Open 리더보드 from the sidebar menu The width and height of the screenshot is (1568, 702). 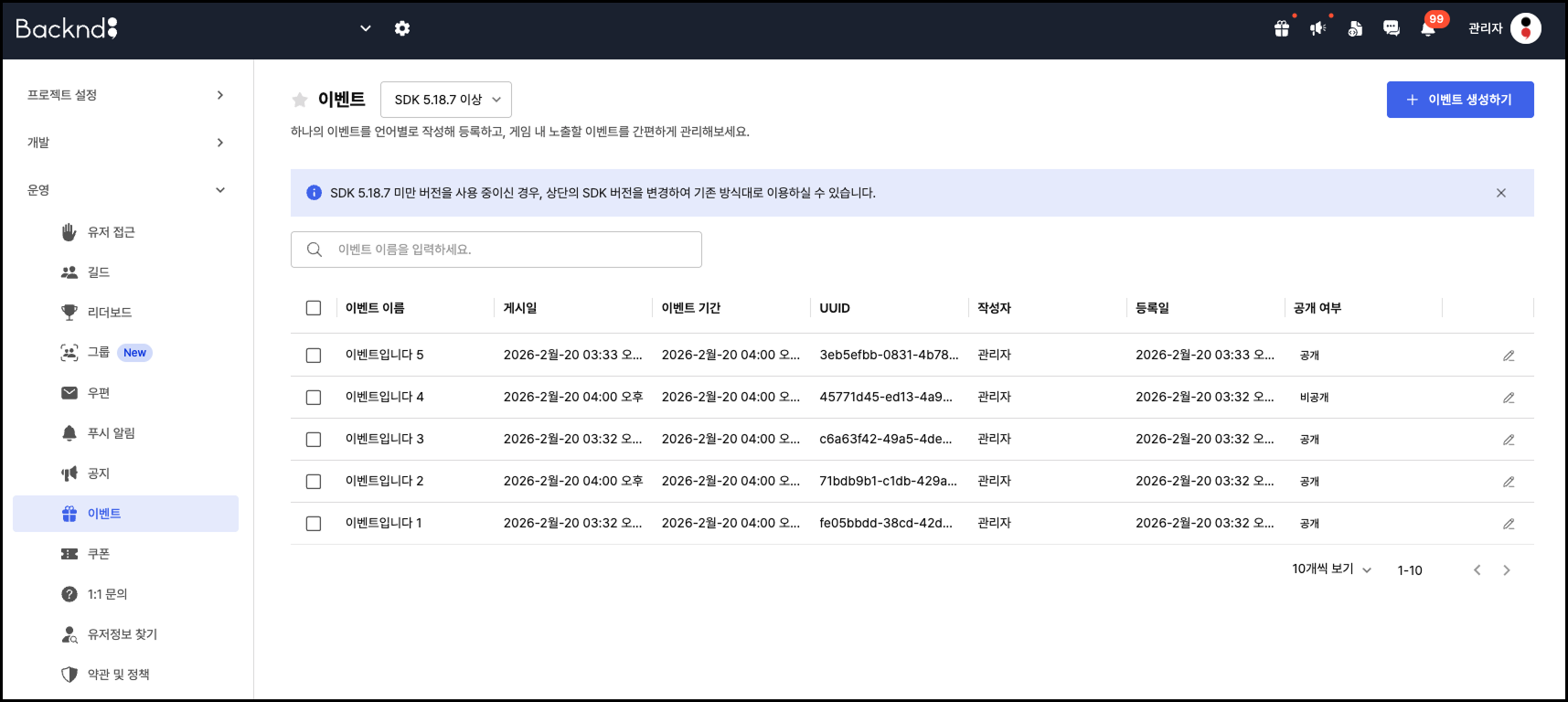pos(110,313)
